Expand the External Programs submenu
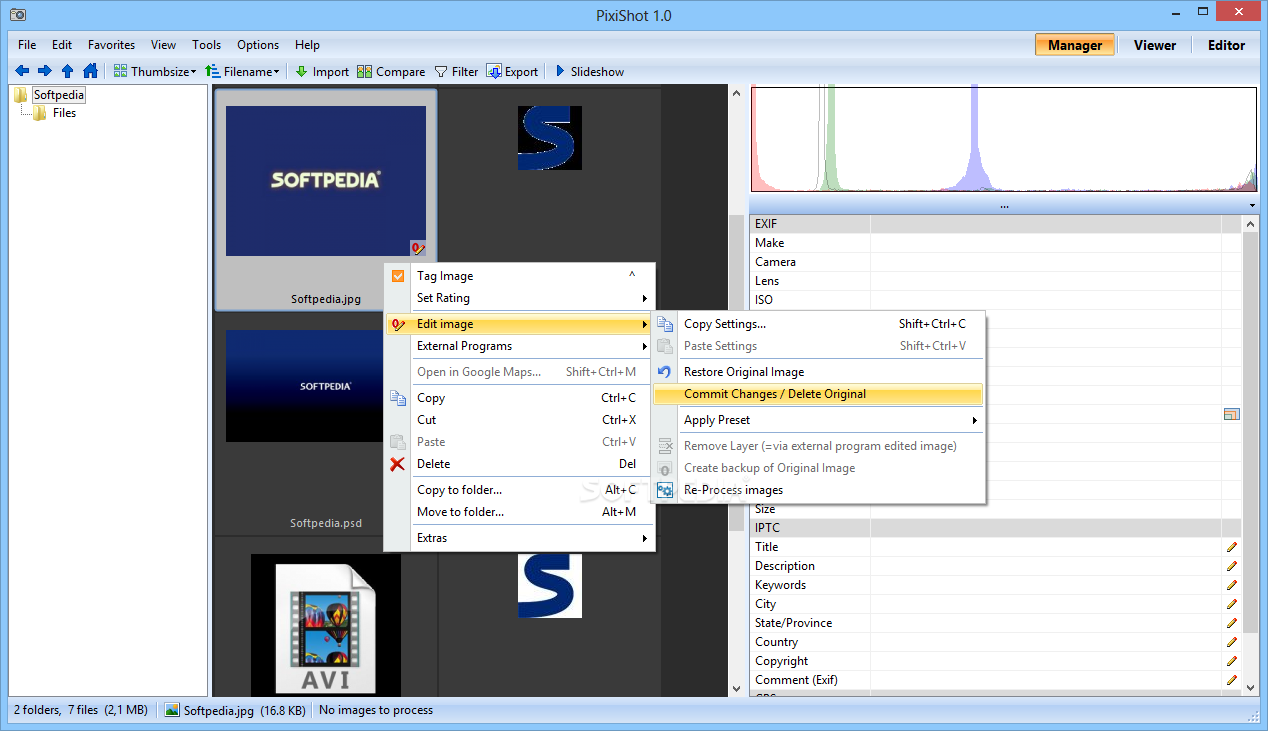 (520, 346)
